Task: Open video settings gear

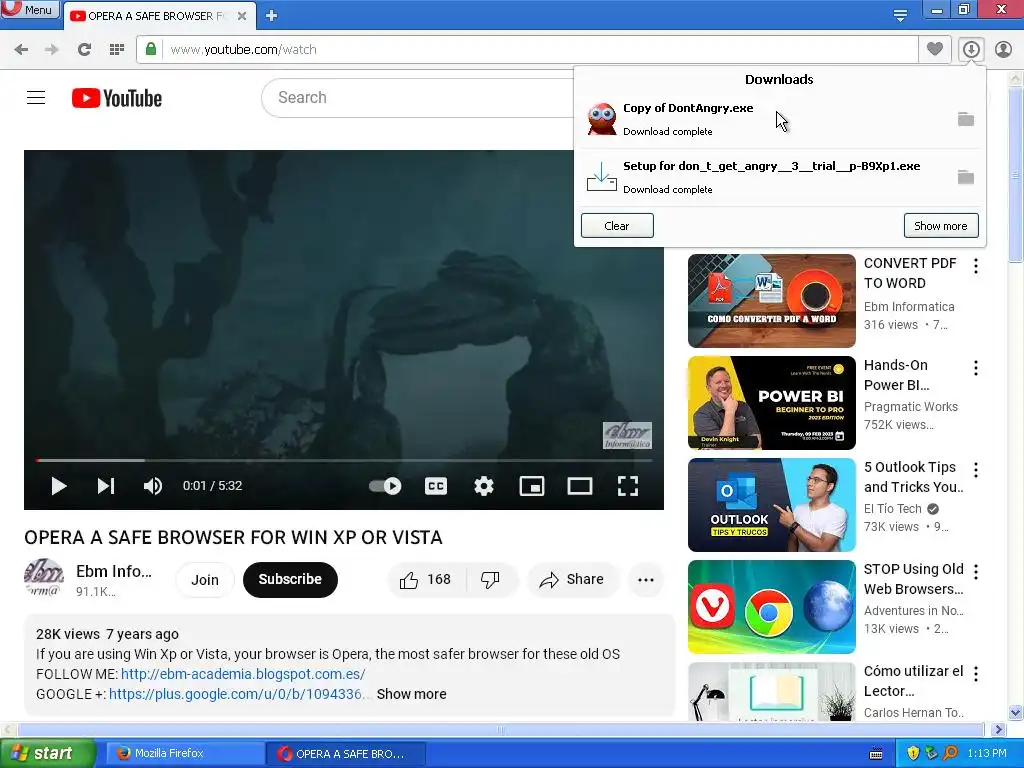Action: click(484, 486)
